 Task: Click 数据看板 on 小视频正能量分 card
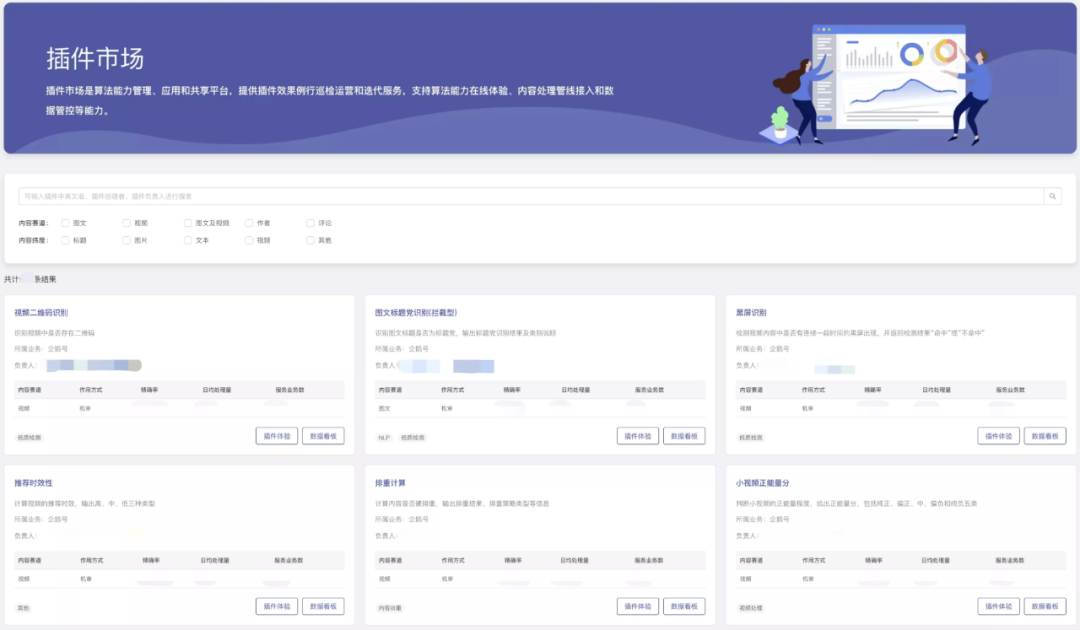point(1045,607)
